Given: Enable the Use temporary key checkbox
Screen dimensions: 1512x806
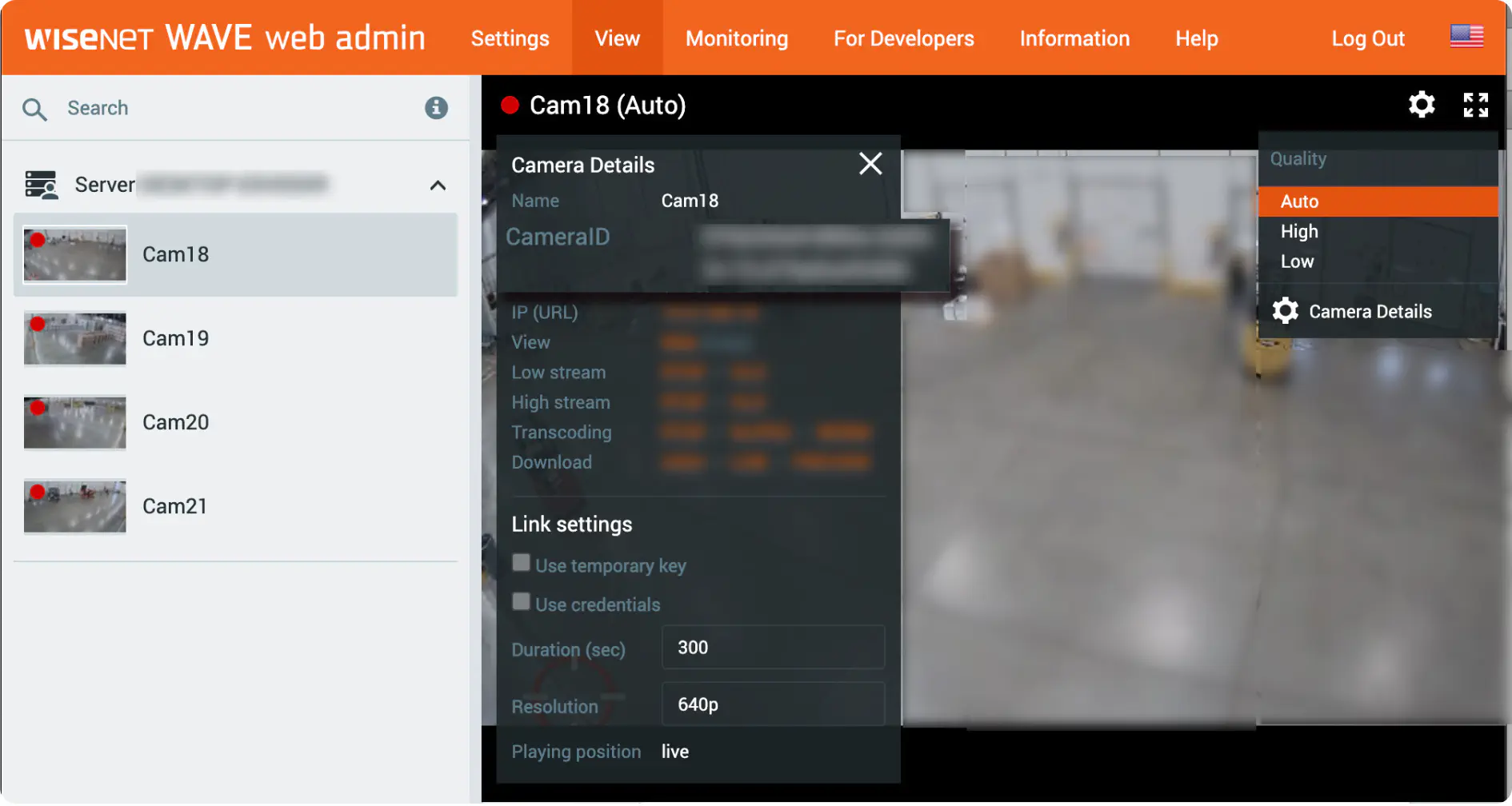Looking at the screenshot, I should click(x=521, y=563).
